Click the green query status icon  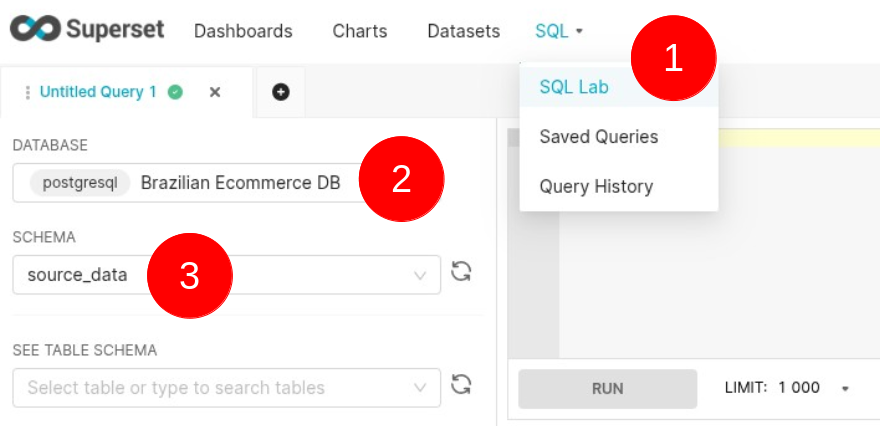point(176,92)
